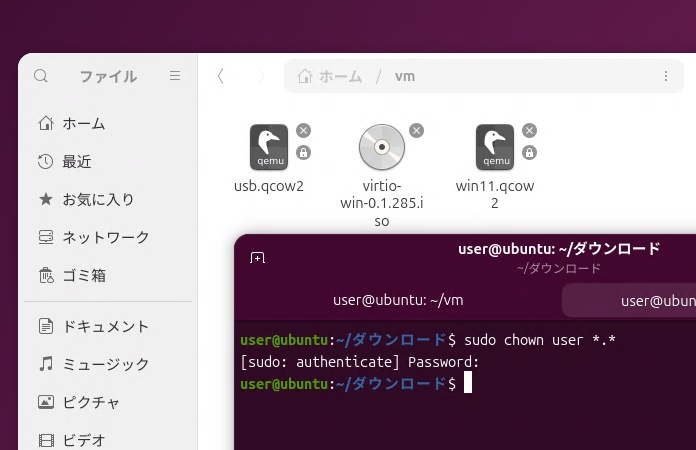This screenshot has height=450, width=696.
Task: Switch to the user@ubuntu: ~/vm terminal tab
Action: pos(398,300)
